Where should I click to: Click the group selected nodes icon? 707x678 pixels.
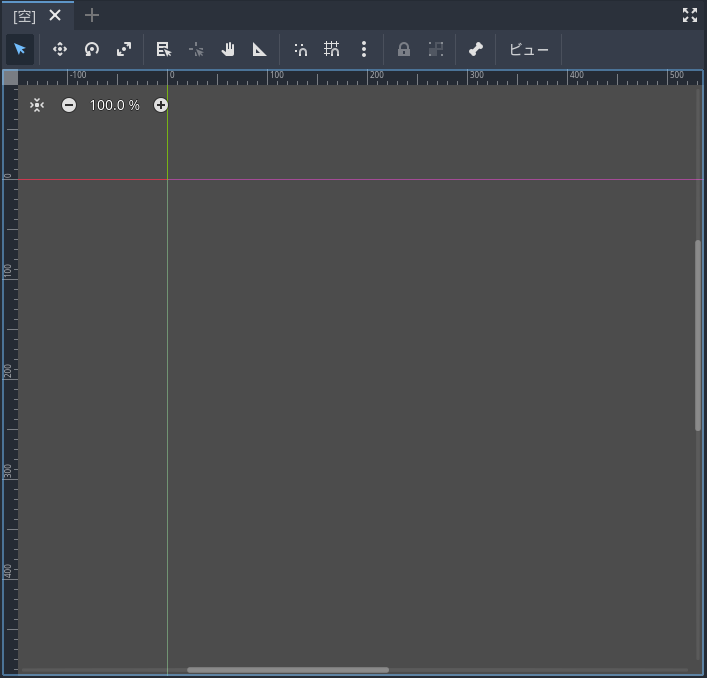[x=436, y=49]
